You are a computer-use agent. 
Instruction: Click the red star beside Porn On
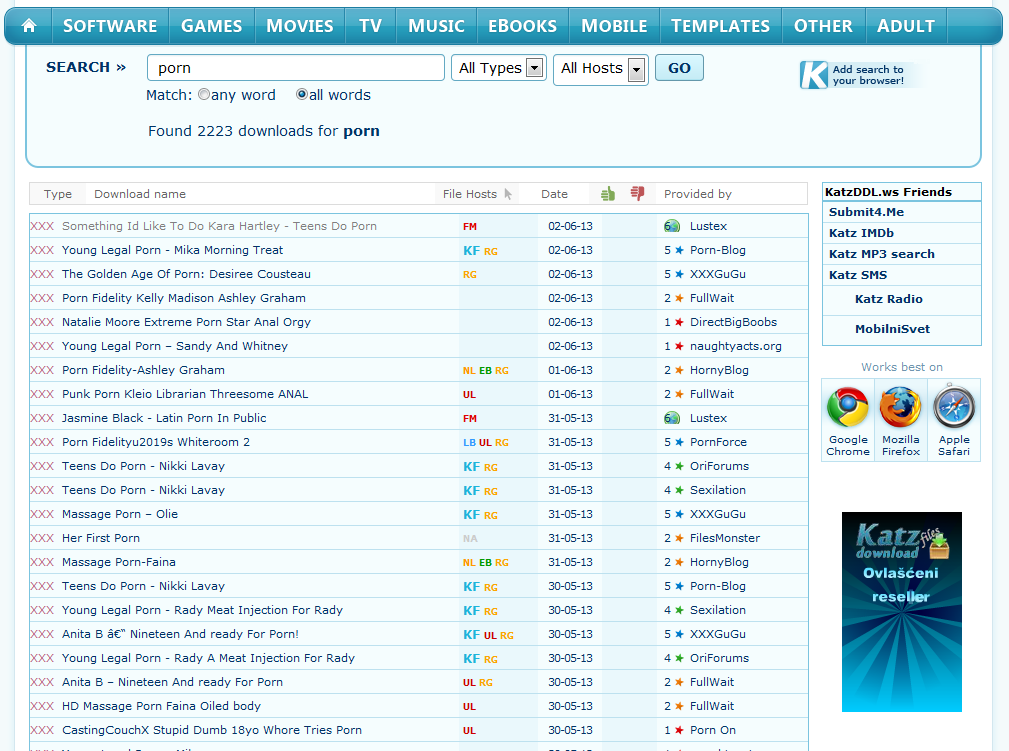[x=679, y=730]
